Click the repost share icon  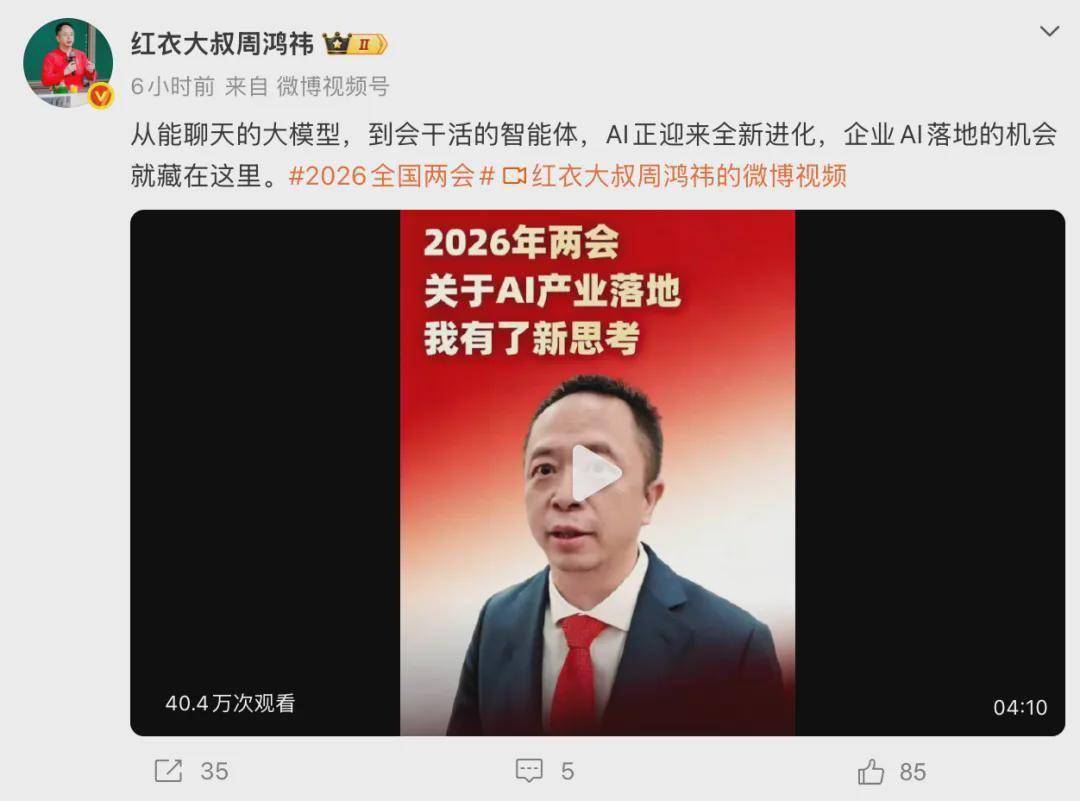(169, 771)
